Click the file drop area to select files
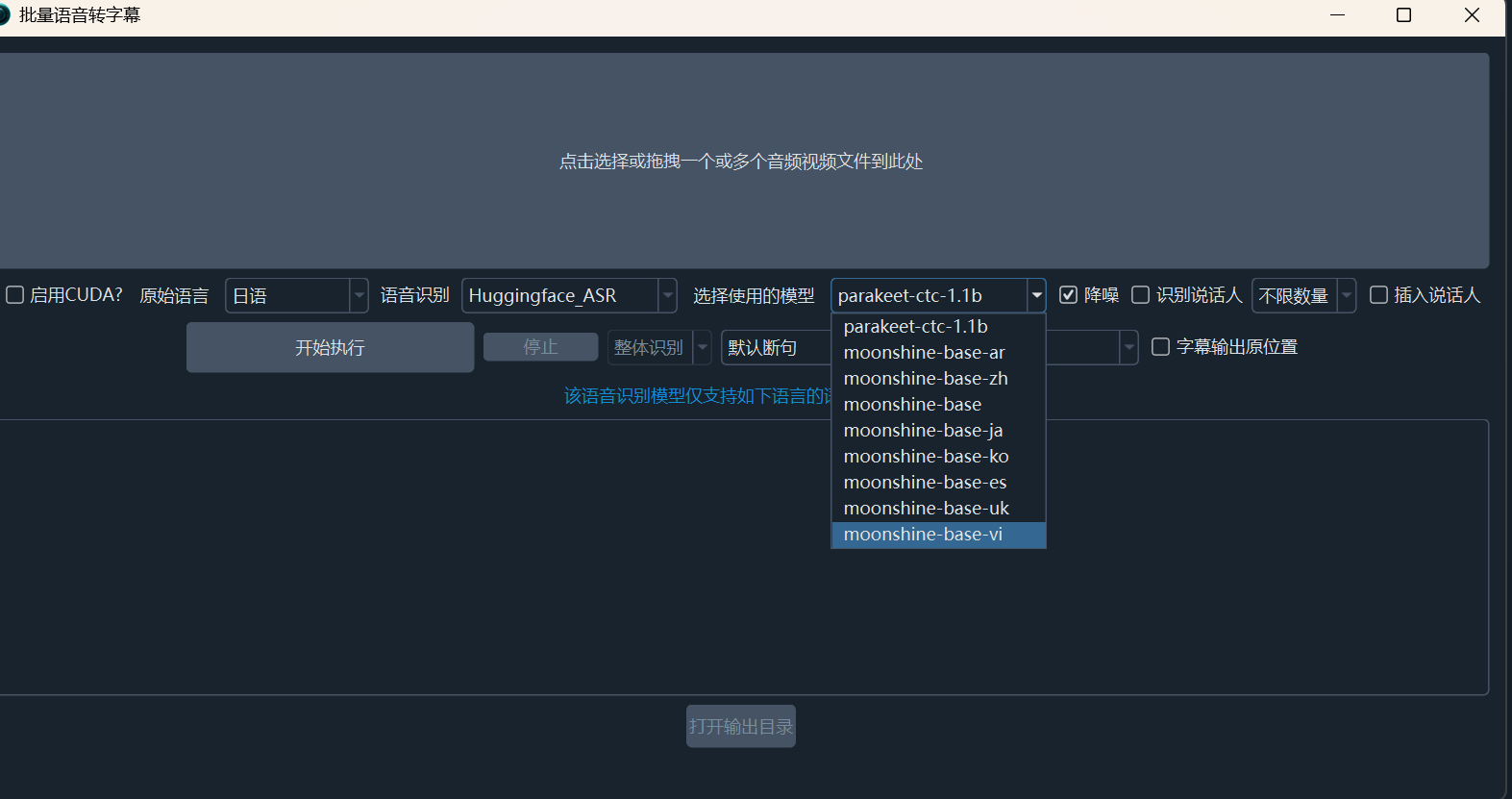The image size is (1512, 799). click(x=740, y=162)
